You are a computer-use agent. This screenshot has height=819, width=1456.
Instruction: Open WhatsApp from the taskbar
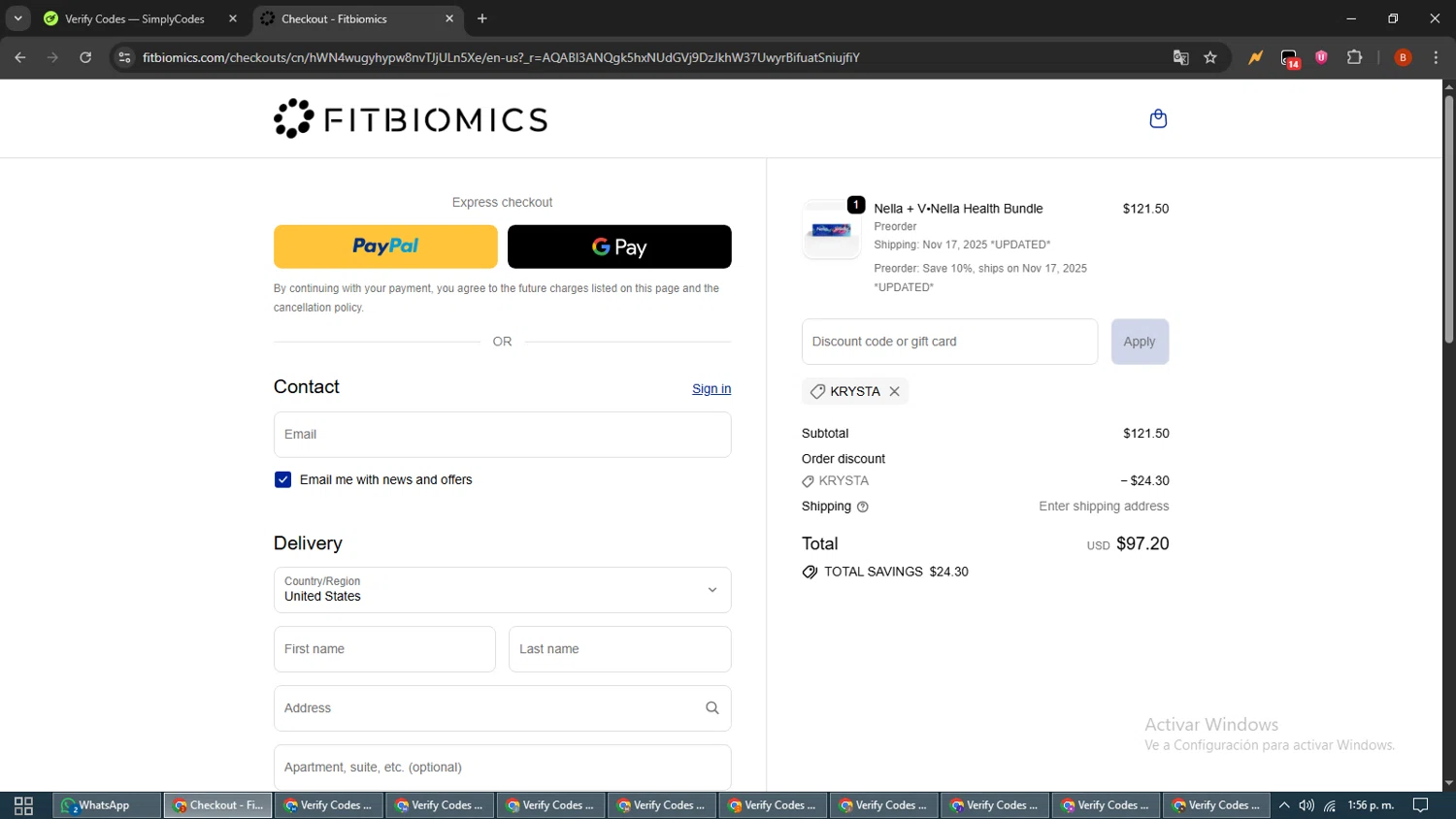coord(108,805)
